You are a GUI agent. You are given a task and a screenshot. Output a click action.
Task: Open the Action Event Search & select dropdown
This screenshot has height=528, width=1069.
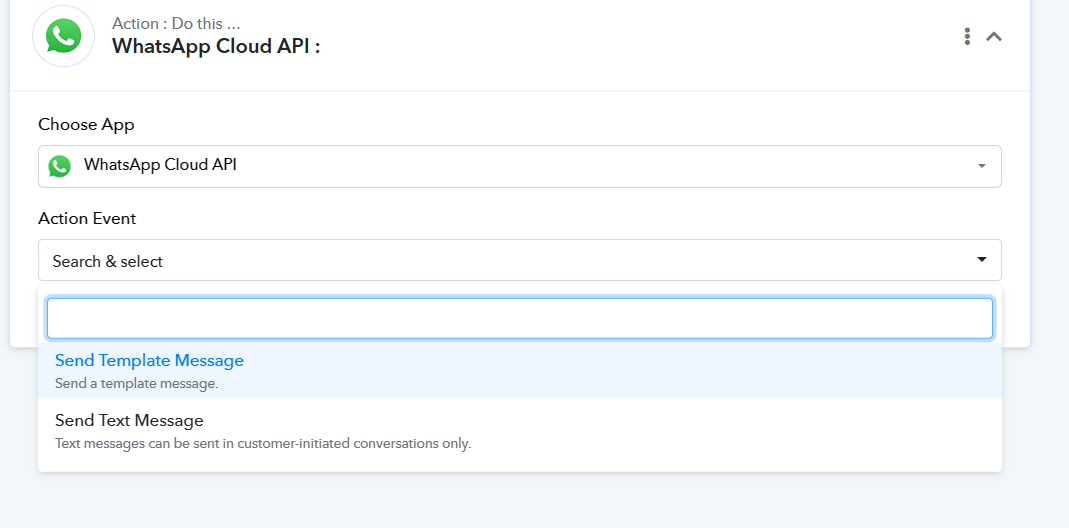(x=520, y=260)
